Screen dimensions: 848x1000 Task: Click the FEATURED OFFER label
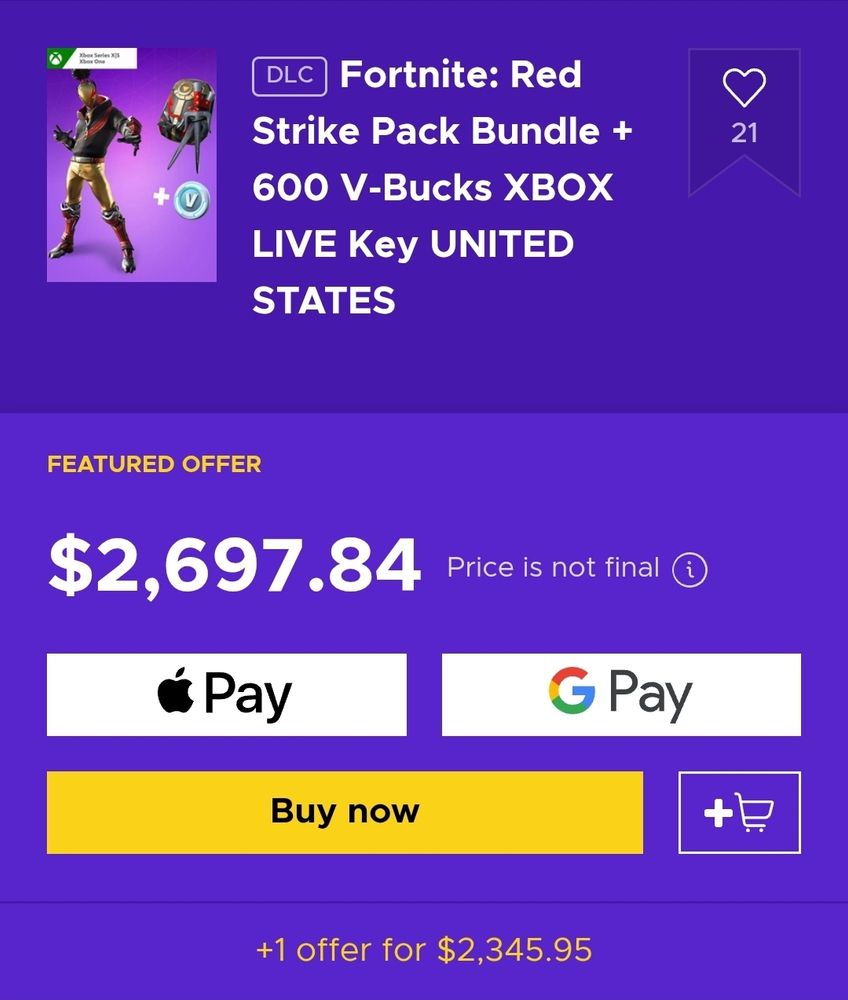click(x=154, y=464)
